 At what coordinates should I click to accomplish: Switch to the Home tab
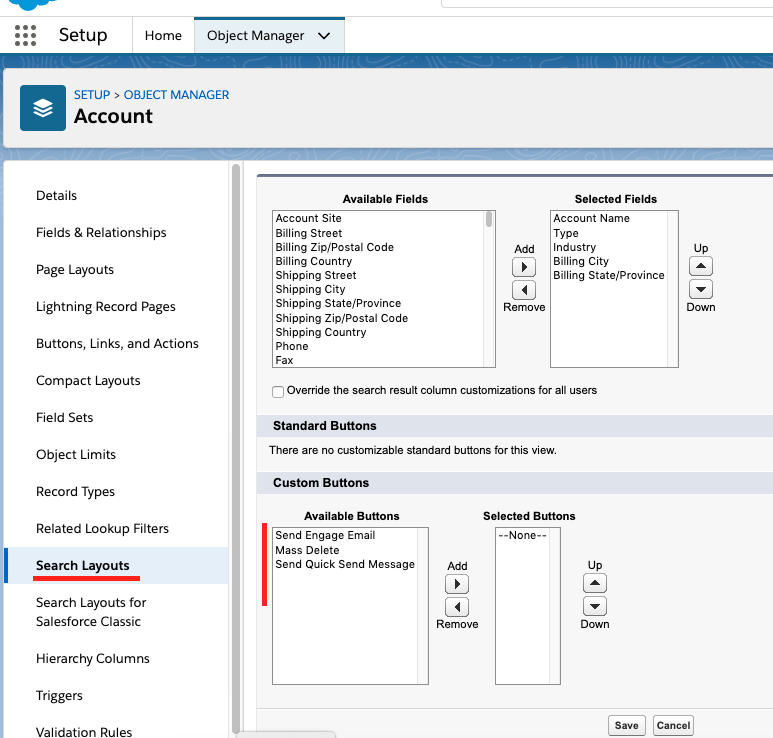pos(163,35)
